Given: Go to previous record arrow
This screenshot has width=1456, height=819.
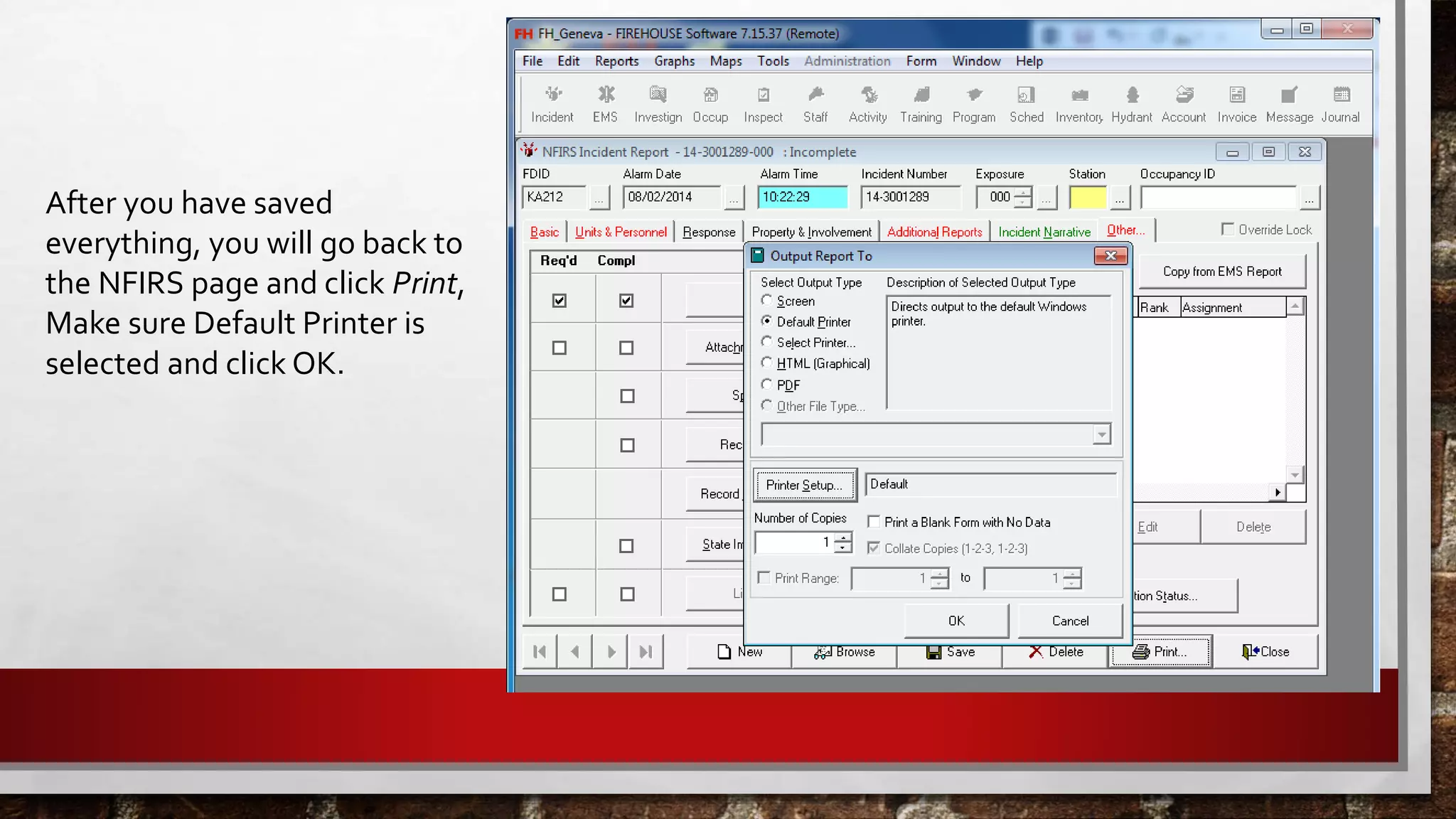Looking at the screenshot, I should click(x=574, y=652).
